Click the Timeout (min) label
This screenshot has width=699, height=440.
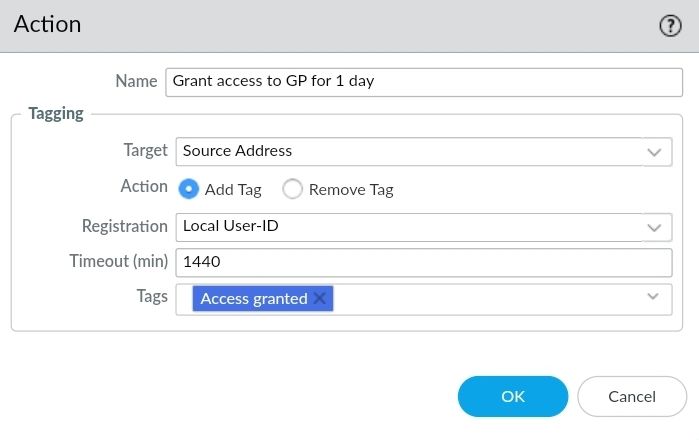pos(118,262)
